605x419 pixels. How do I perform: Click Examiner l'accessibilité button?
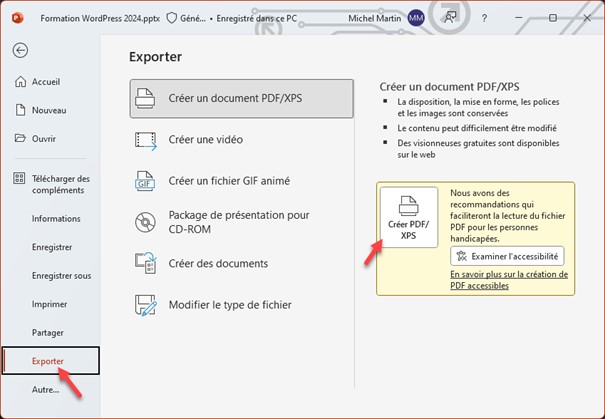click(x=507, y=256)
